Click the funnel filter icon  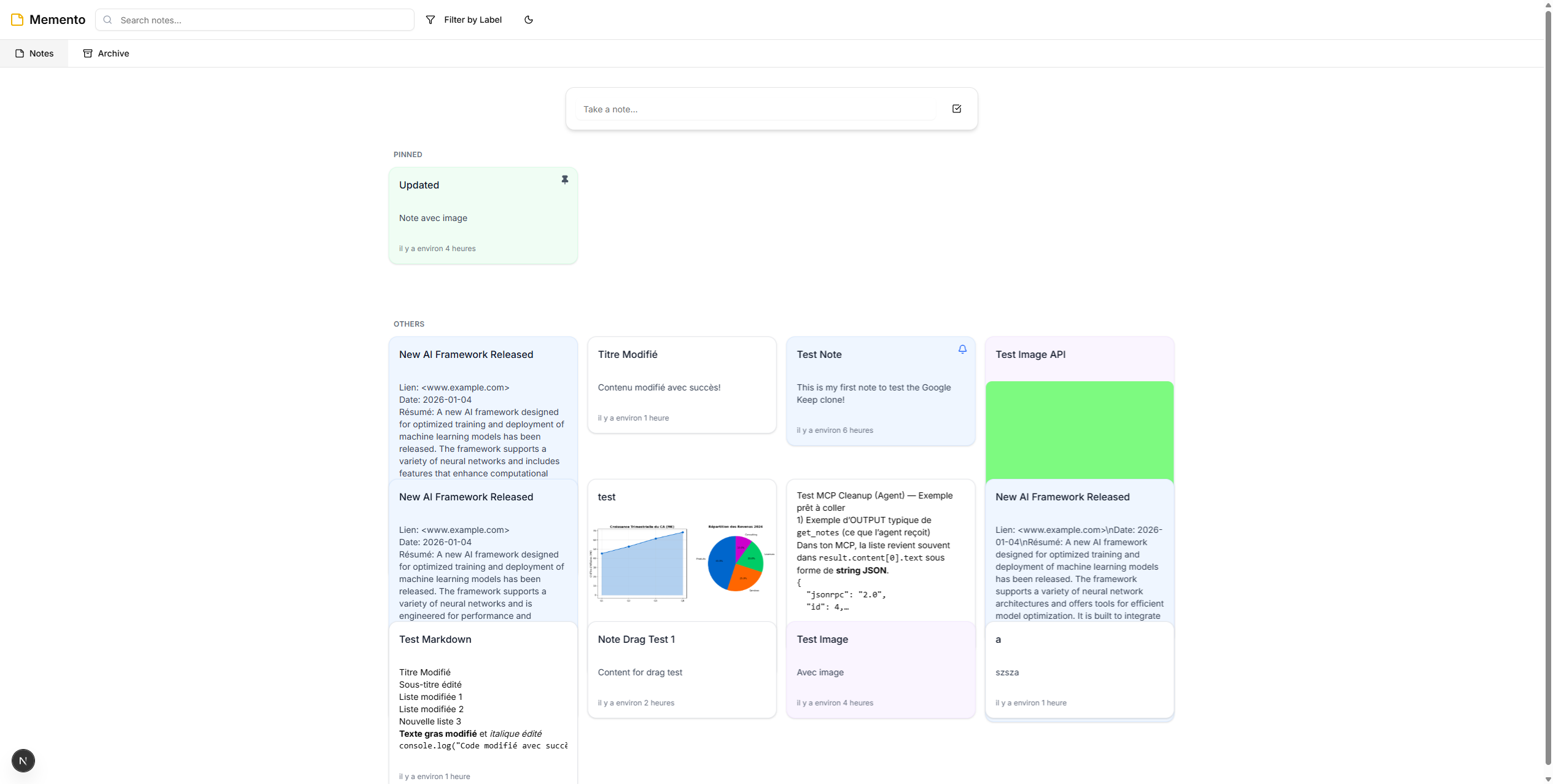430,20
